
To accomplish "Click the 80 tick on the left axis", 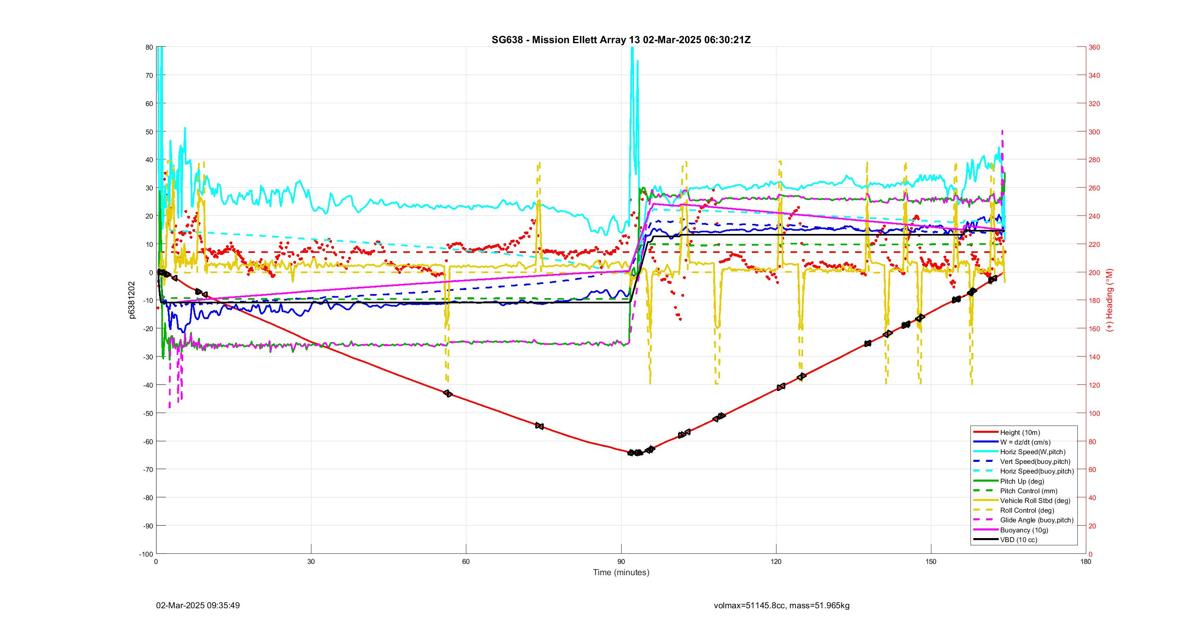I will (x=149, y=47).
